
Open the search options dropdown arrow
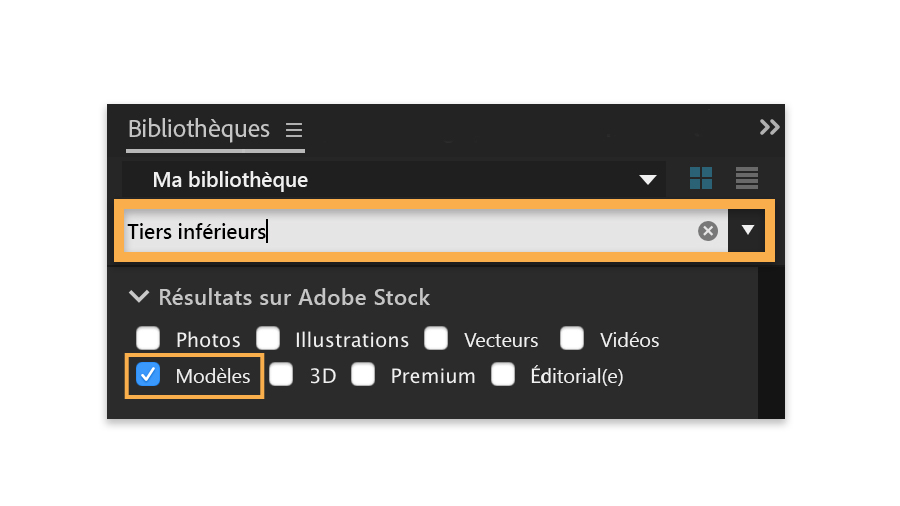pos(747,231)
